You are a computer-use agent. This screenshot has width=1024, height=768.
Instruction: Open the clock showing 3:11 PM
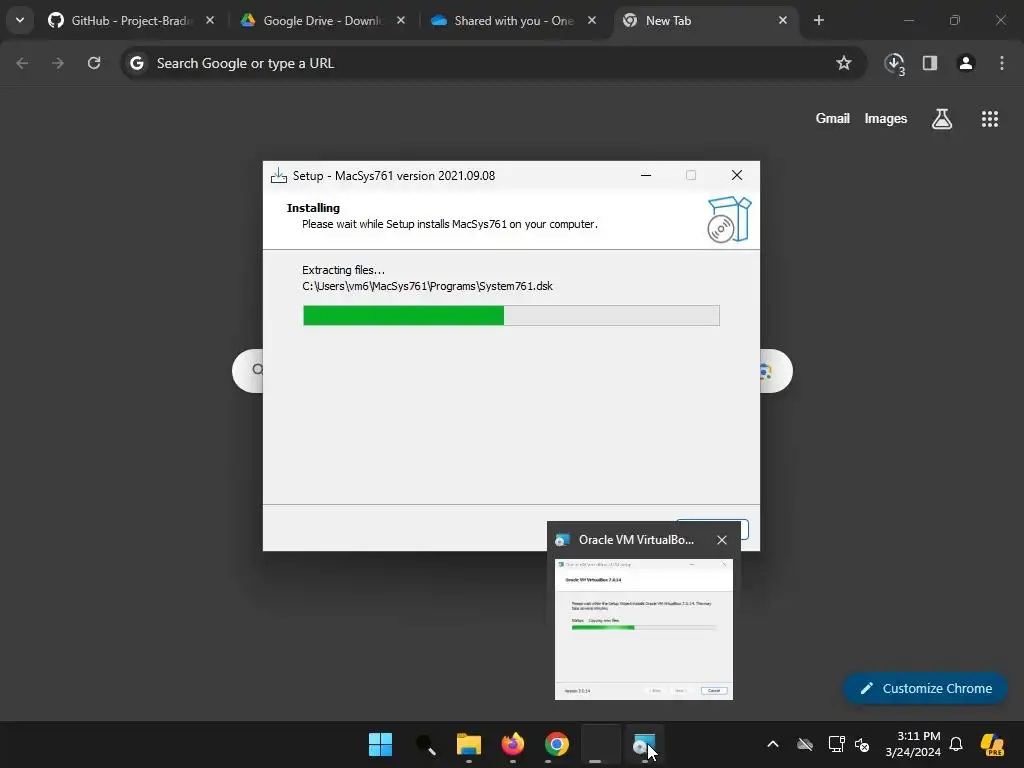(x=913, y=744)
